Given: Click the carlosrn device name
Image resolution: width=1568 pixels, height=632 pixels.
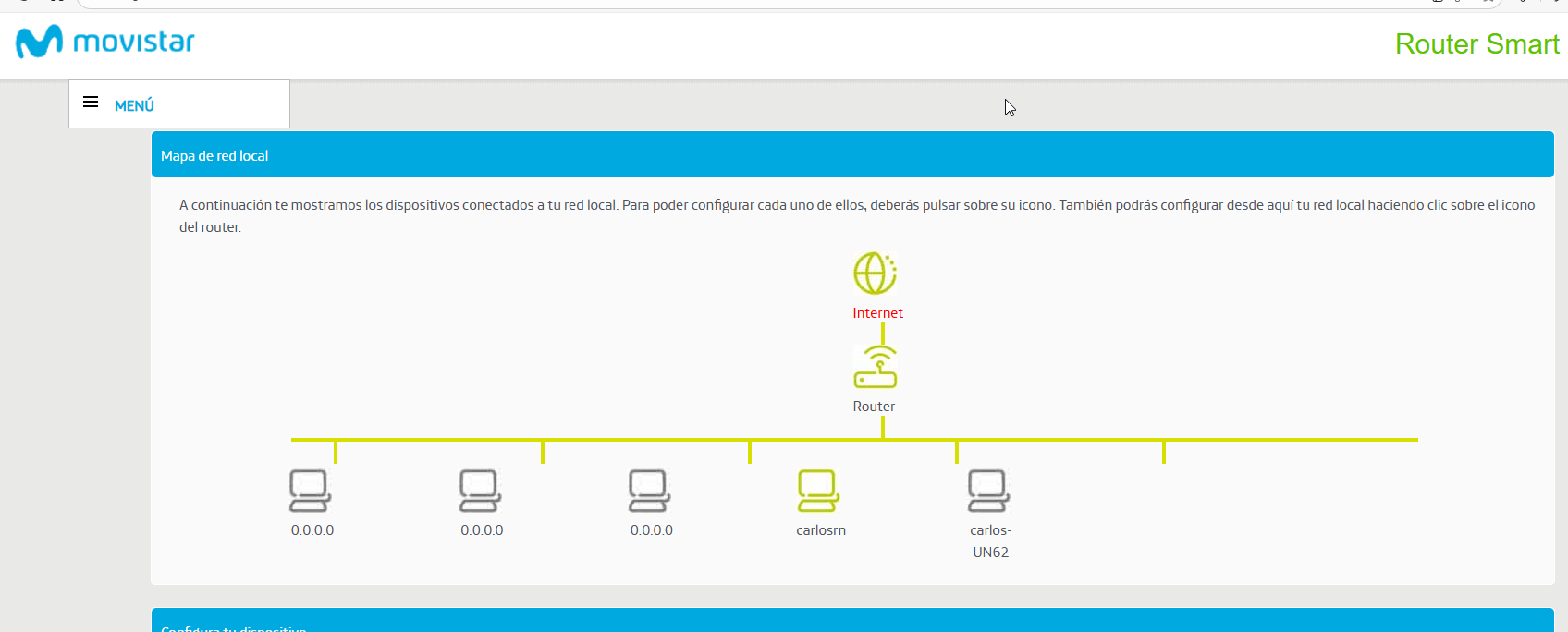Looking at the screenshot, I should point(821,530).
